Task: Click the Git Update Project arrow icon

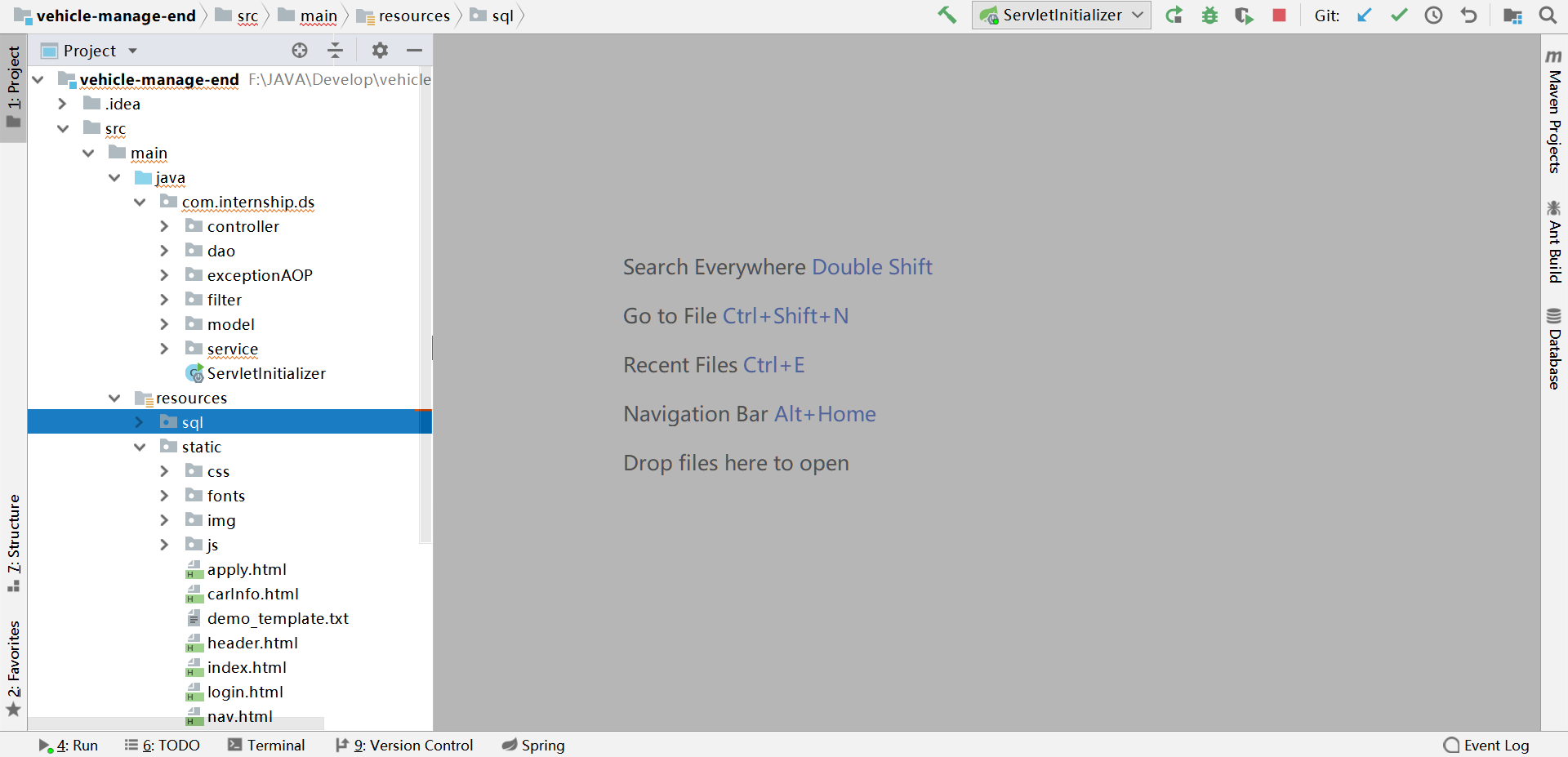Action: point(1364,15)
